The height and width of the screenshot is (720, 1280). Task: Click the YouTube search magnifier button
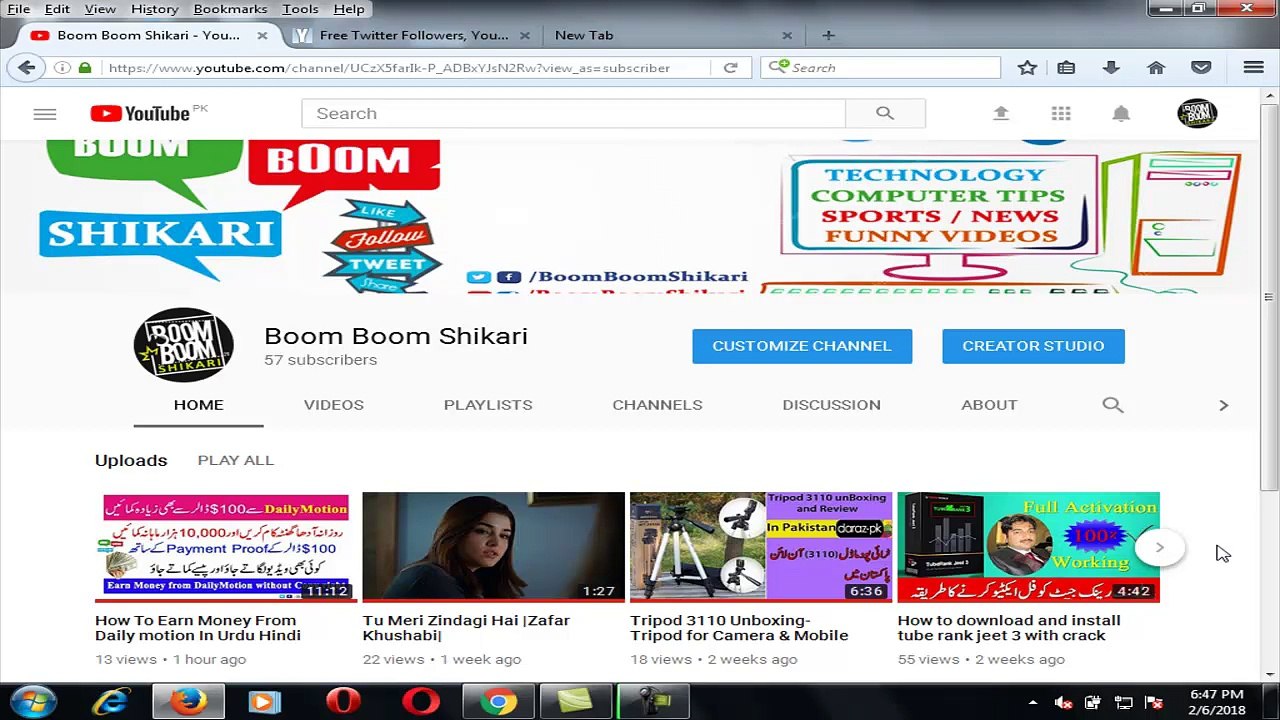coord(885,113)
